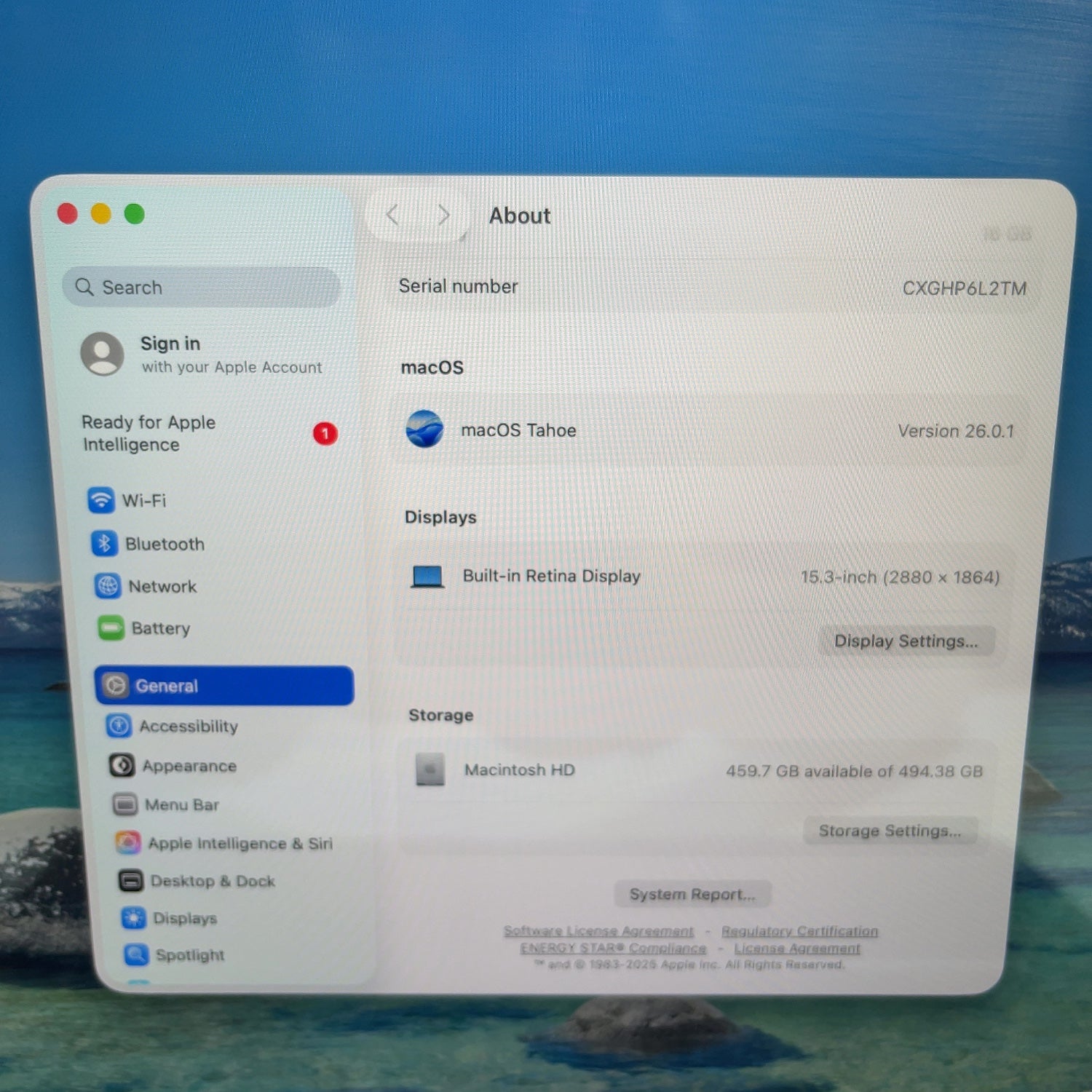This screenshot has height=1092, width=1092.
Task: Open Regulatory Certification link
Action: 799,931
